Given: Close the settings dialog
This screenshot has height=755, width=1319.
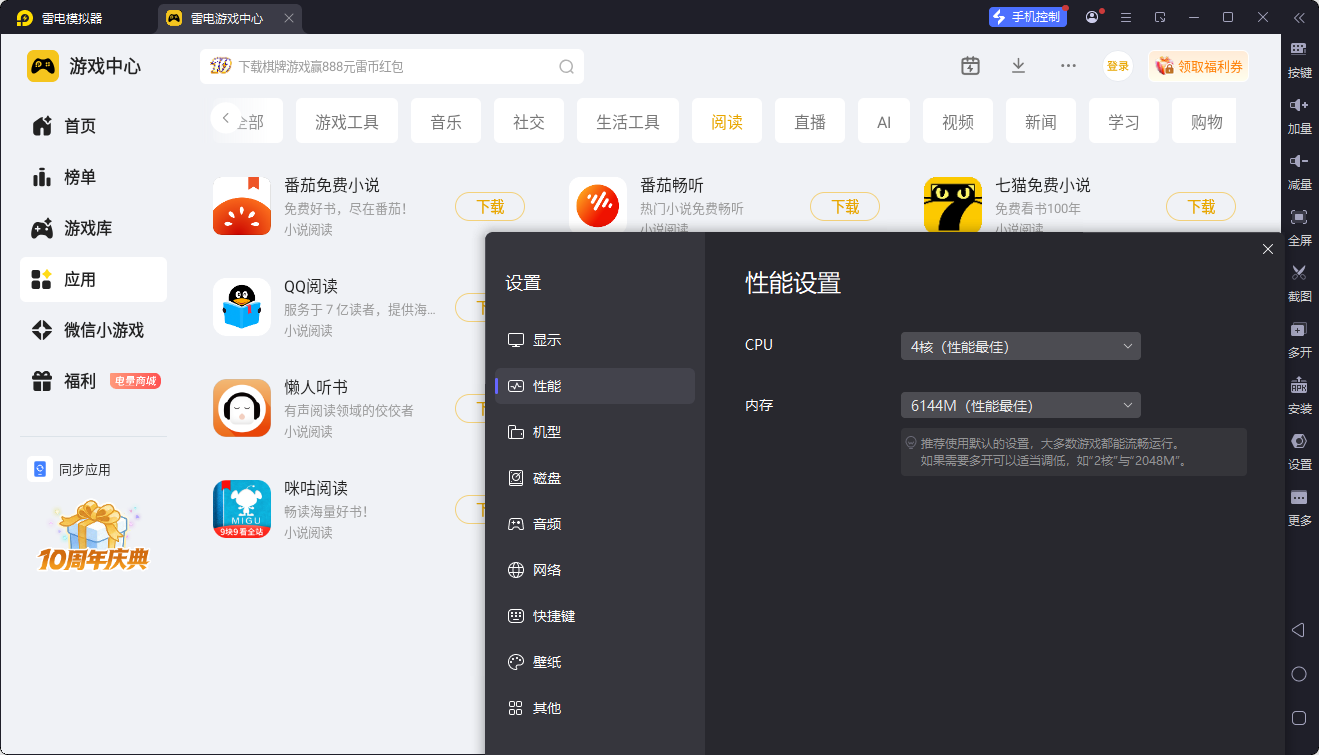Looking at the screenshot, I should click(x=1267, y=249).
